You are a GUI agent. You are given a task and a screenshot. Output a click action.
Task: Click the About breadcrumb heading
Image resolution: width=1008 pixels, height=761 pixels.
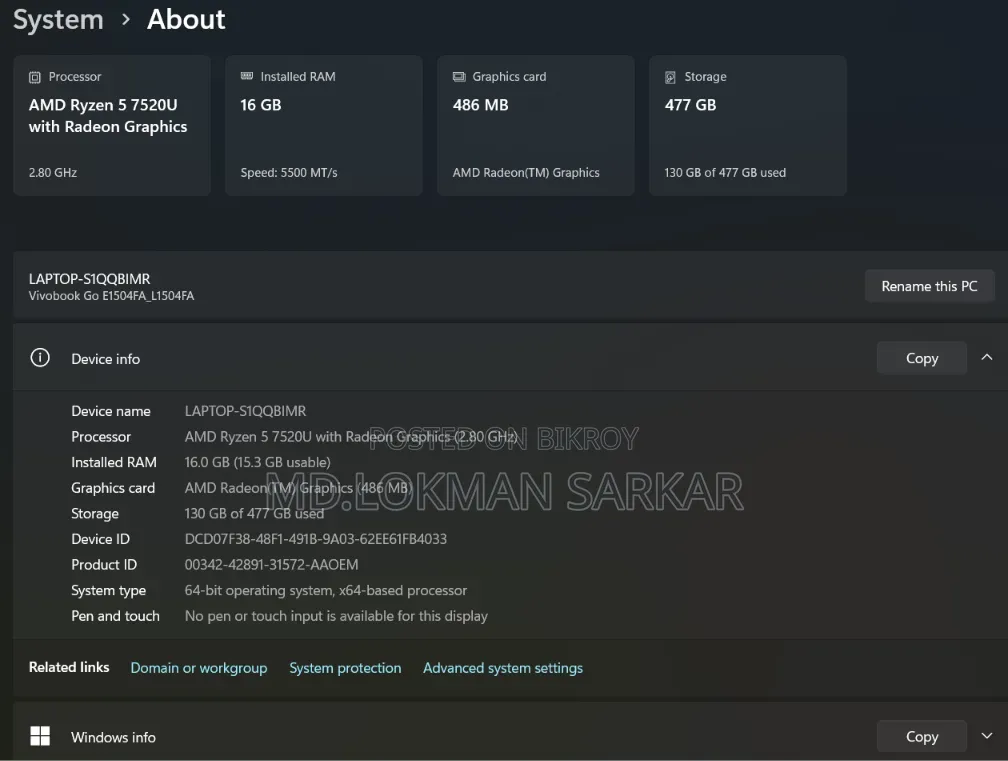[x=186, y=20]
